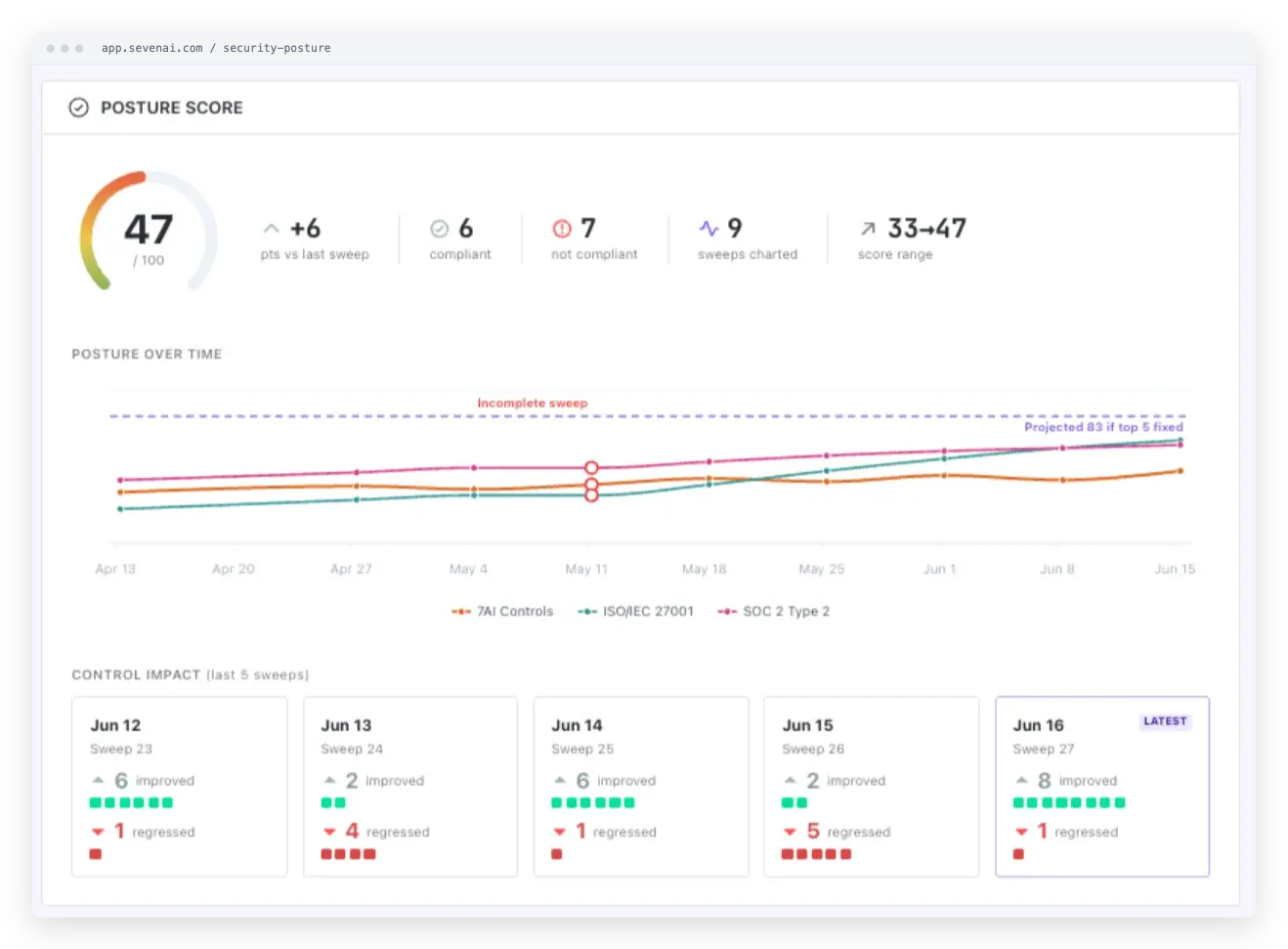Click the 'CONTROL IMPACT' heading

[136, 675]
